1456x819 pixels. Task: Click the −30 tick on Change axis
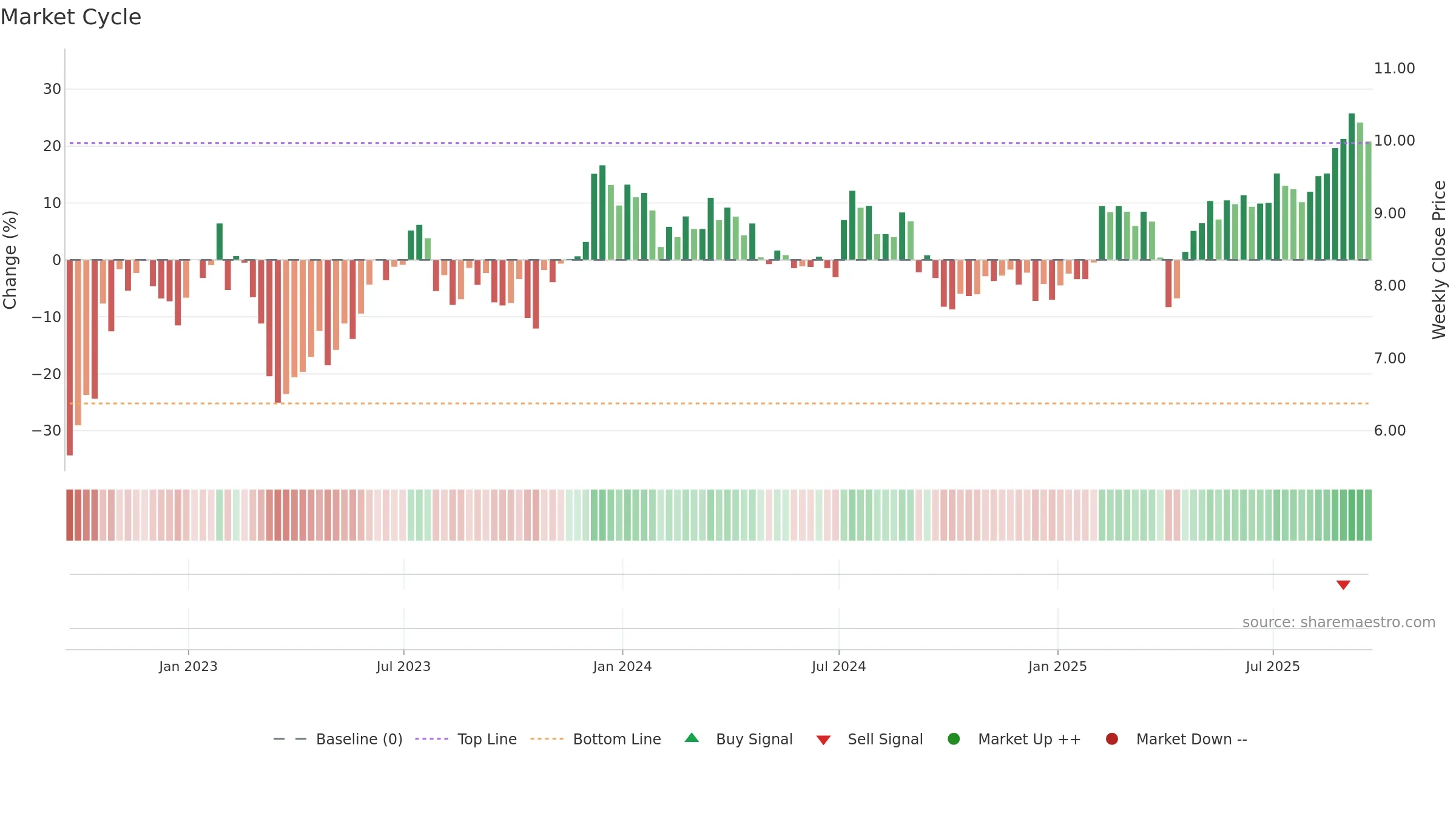coord(47,431)
